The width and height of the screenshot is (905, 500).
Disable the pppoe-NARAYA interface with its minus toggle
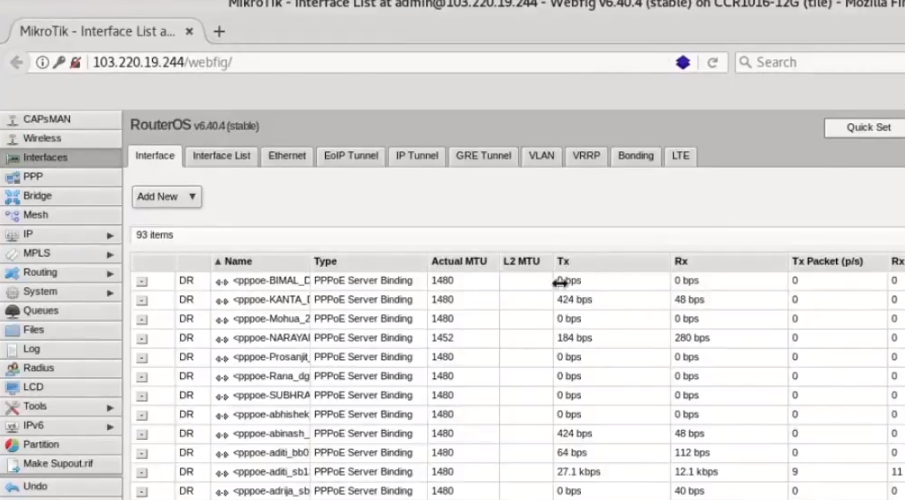pyautogui.click(x=142, y=338)
